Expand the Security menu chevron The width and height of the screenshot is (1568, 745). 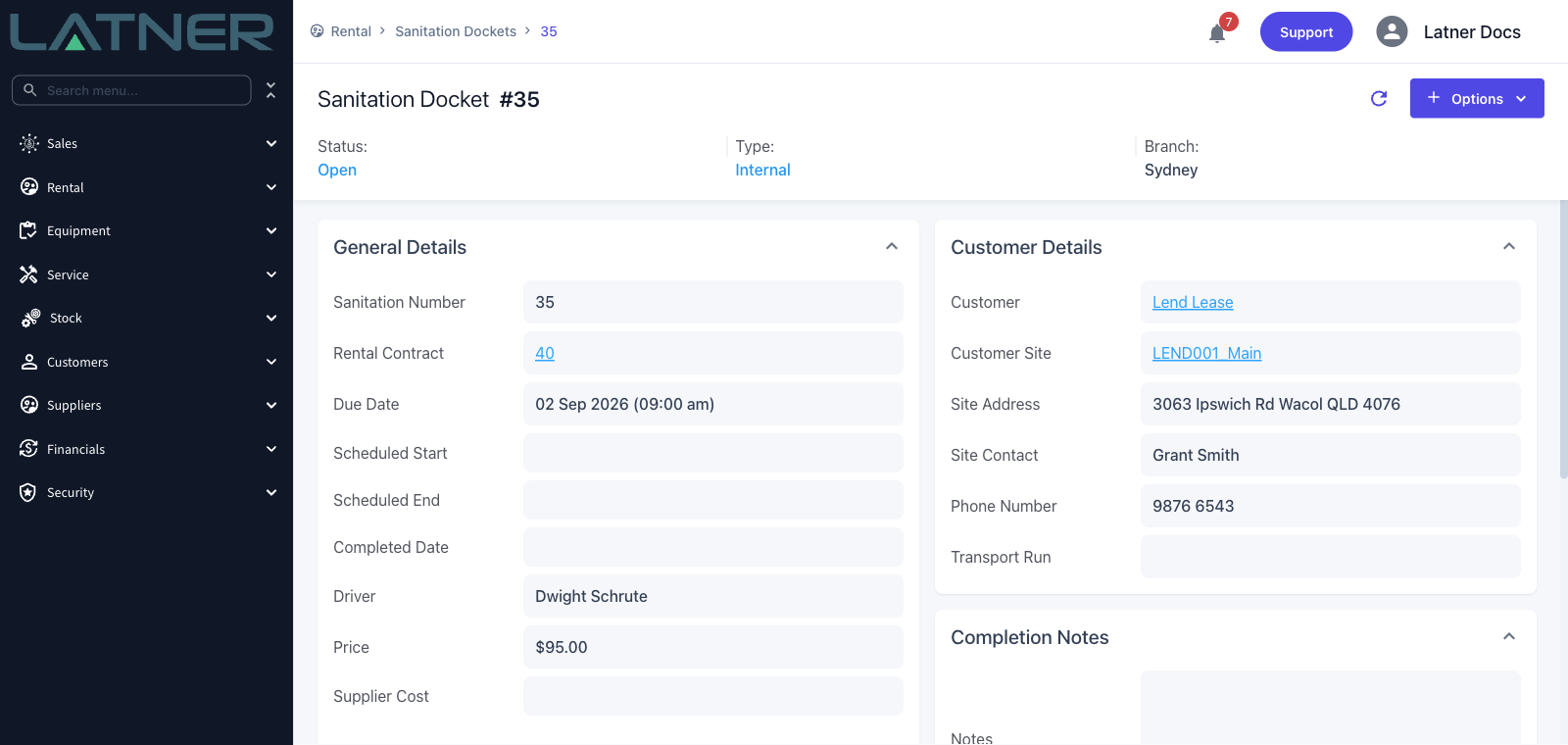tap(271, 492)
